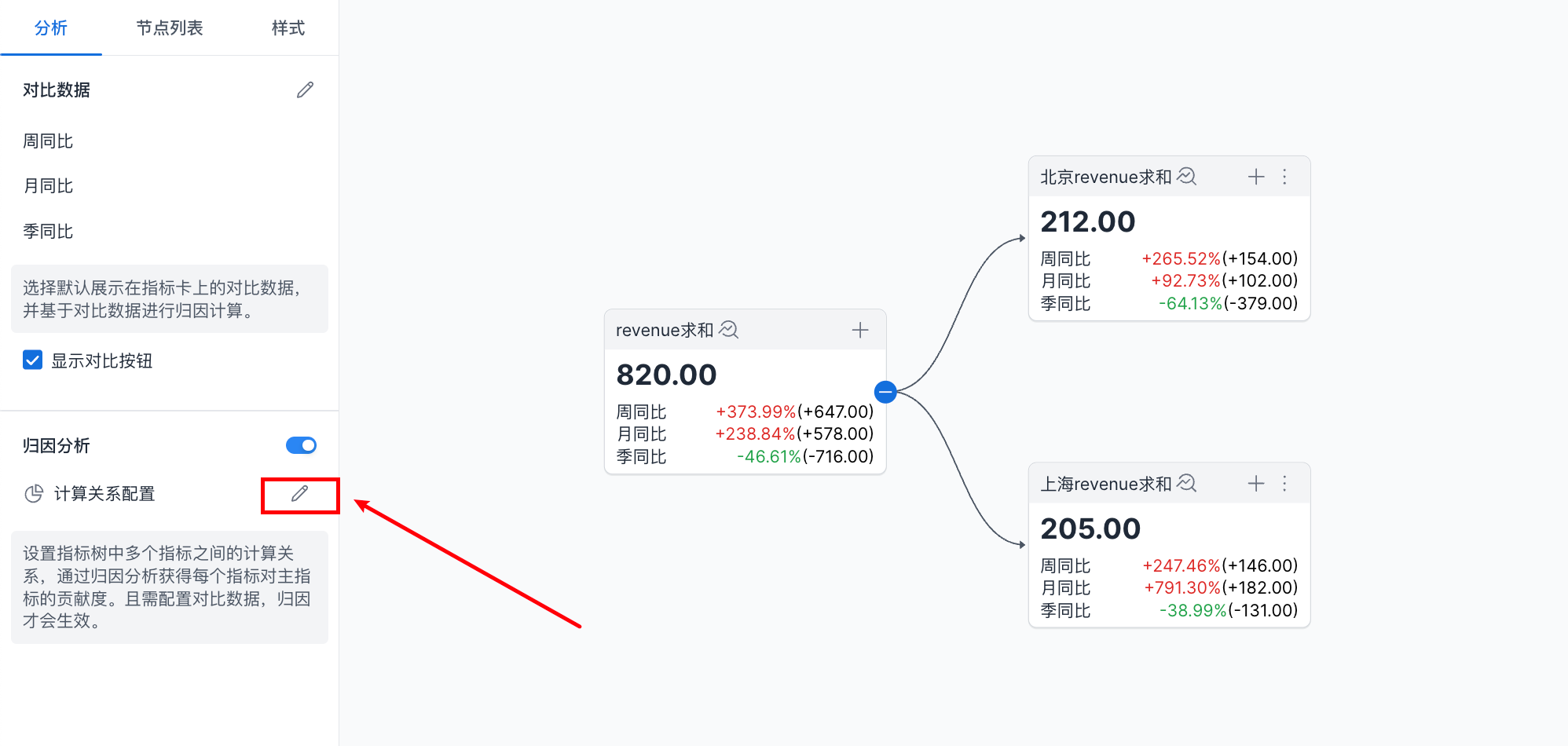The height and width of the screenshot is (746, 1568).
Task: Add child node to 北京revenue求和 card
Action: coord(1256,177)
